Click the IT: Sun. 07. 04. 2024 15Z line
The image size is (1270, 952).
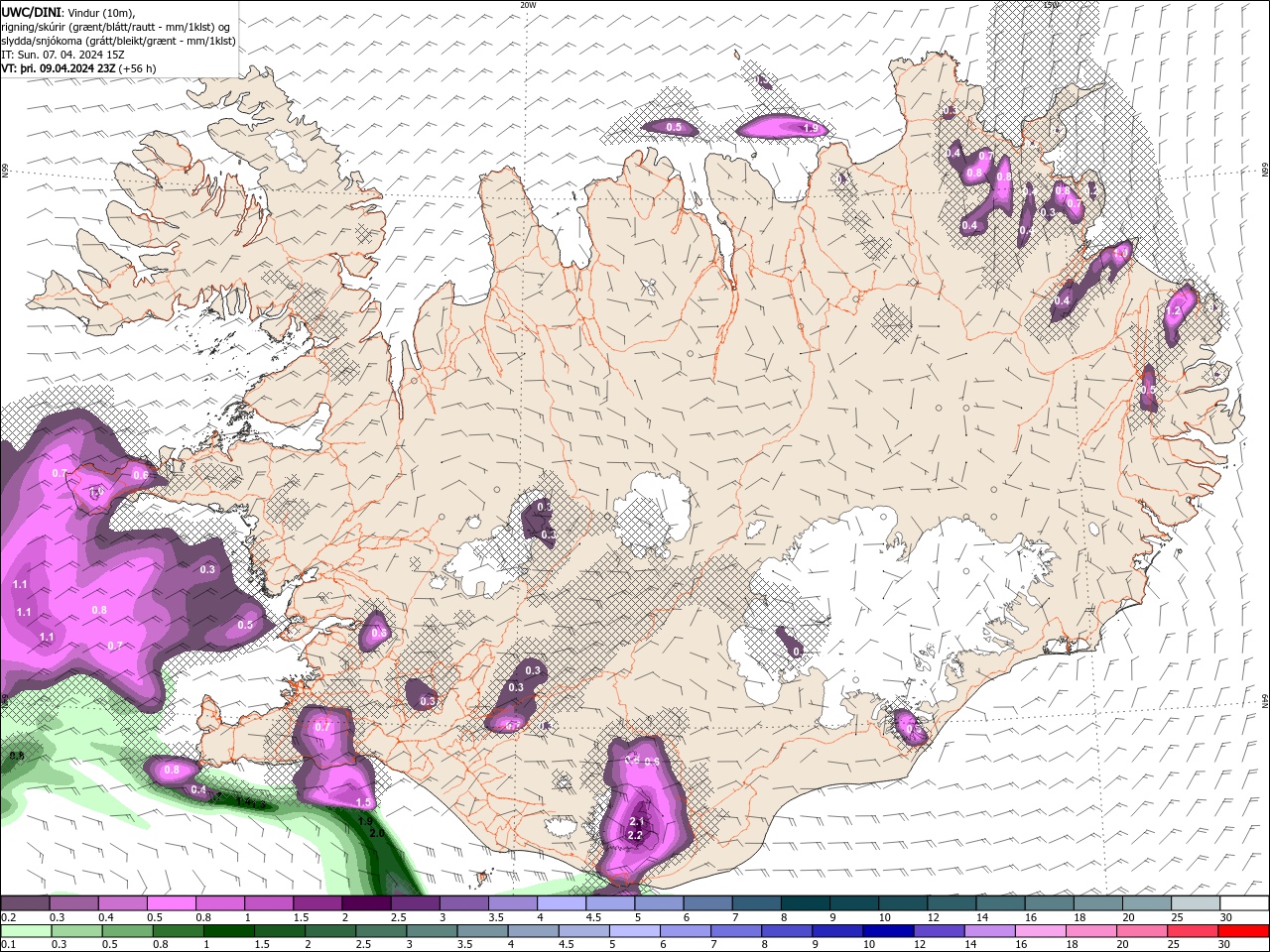(63, 55)
